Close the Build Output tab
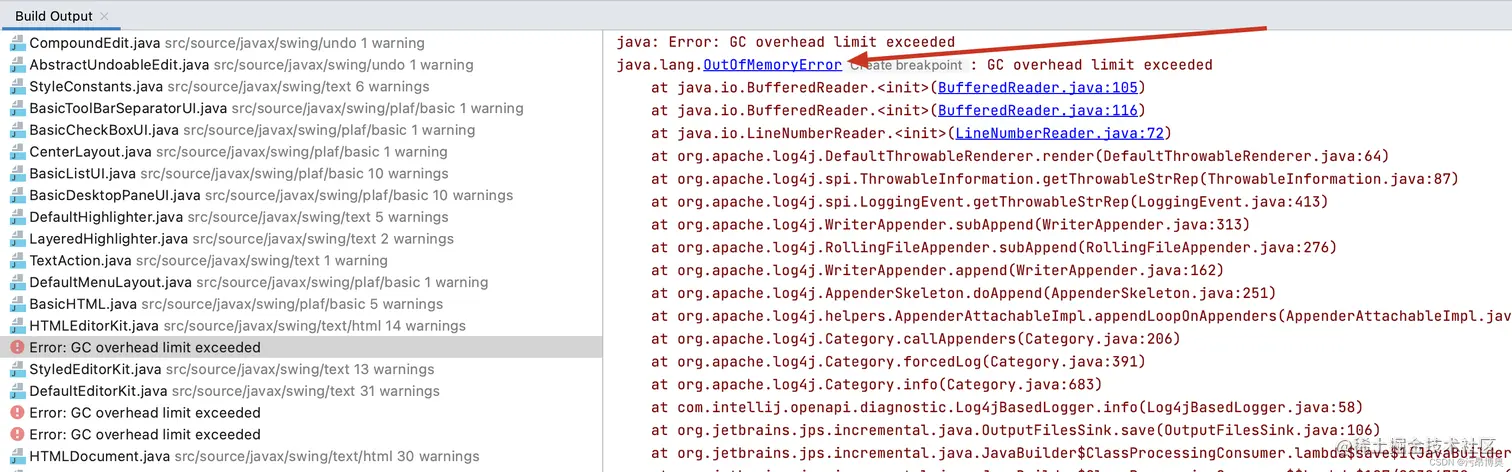 coord(106,16)
